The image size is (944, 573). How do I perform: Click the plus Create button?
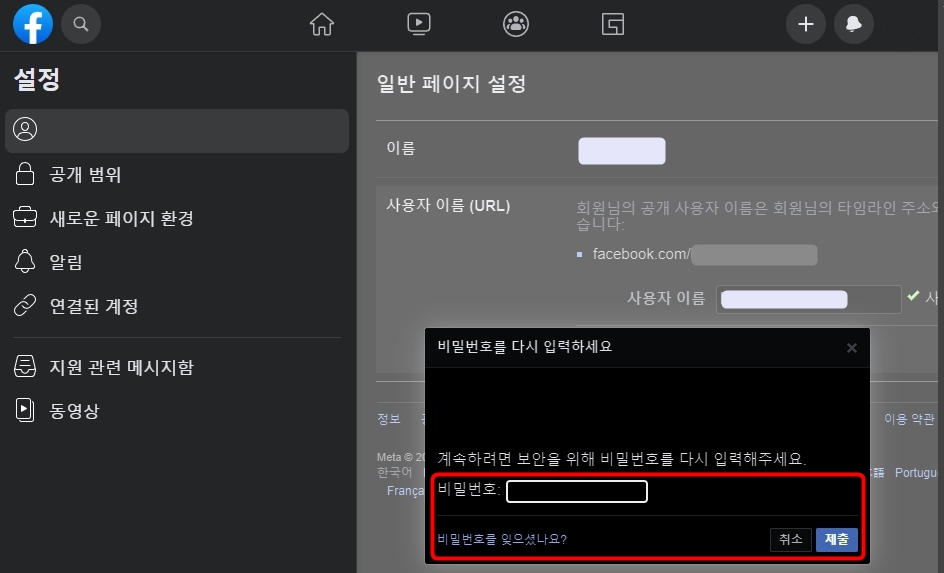tap(806, 24)
